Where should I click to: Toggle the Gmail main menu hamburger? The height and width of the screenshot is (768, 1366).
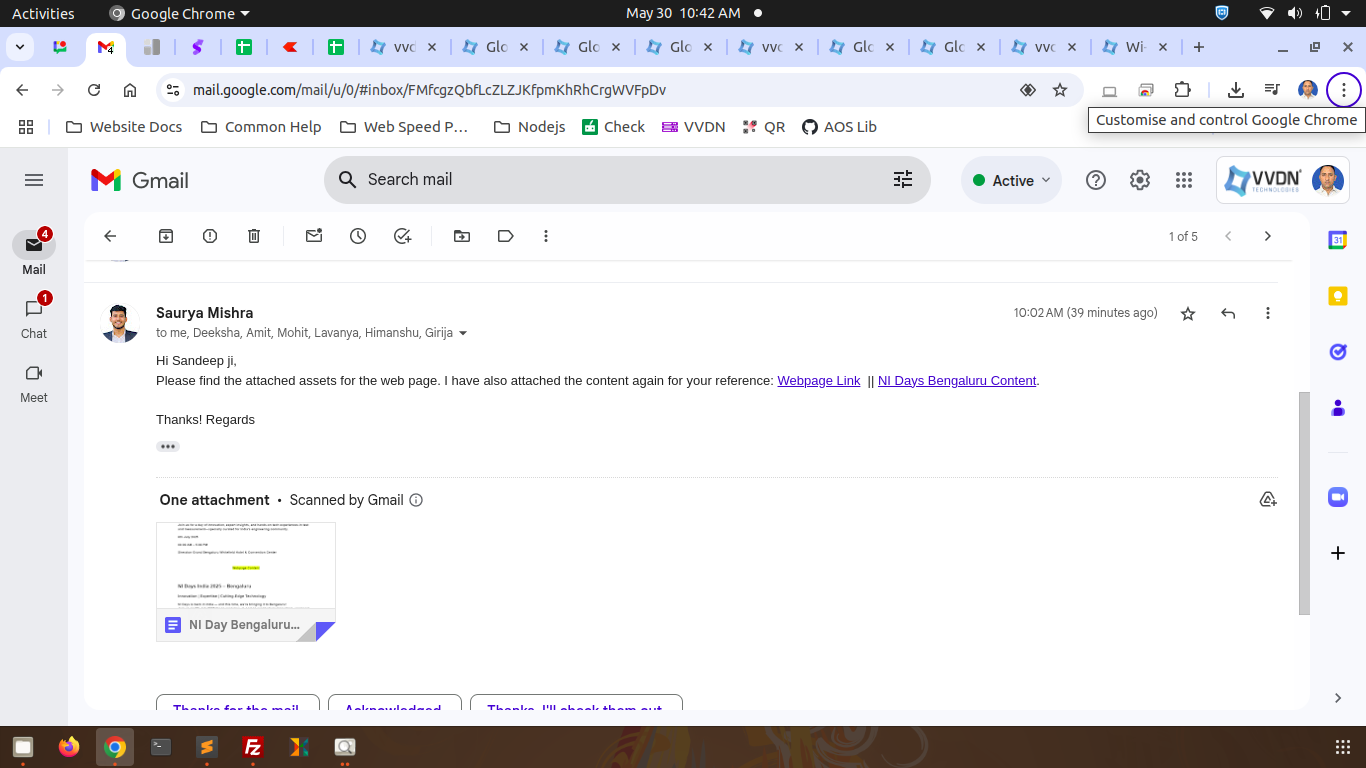tap(34, 180)
